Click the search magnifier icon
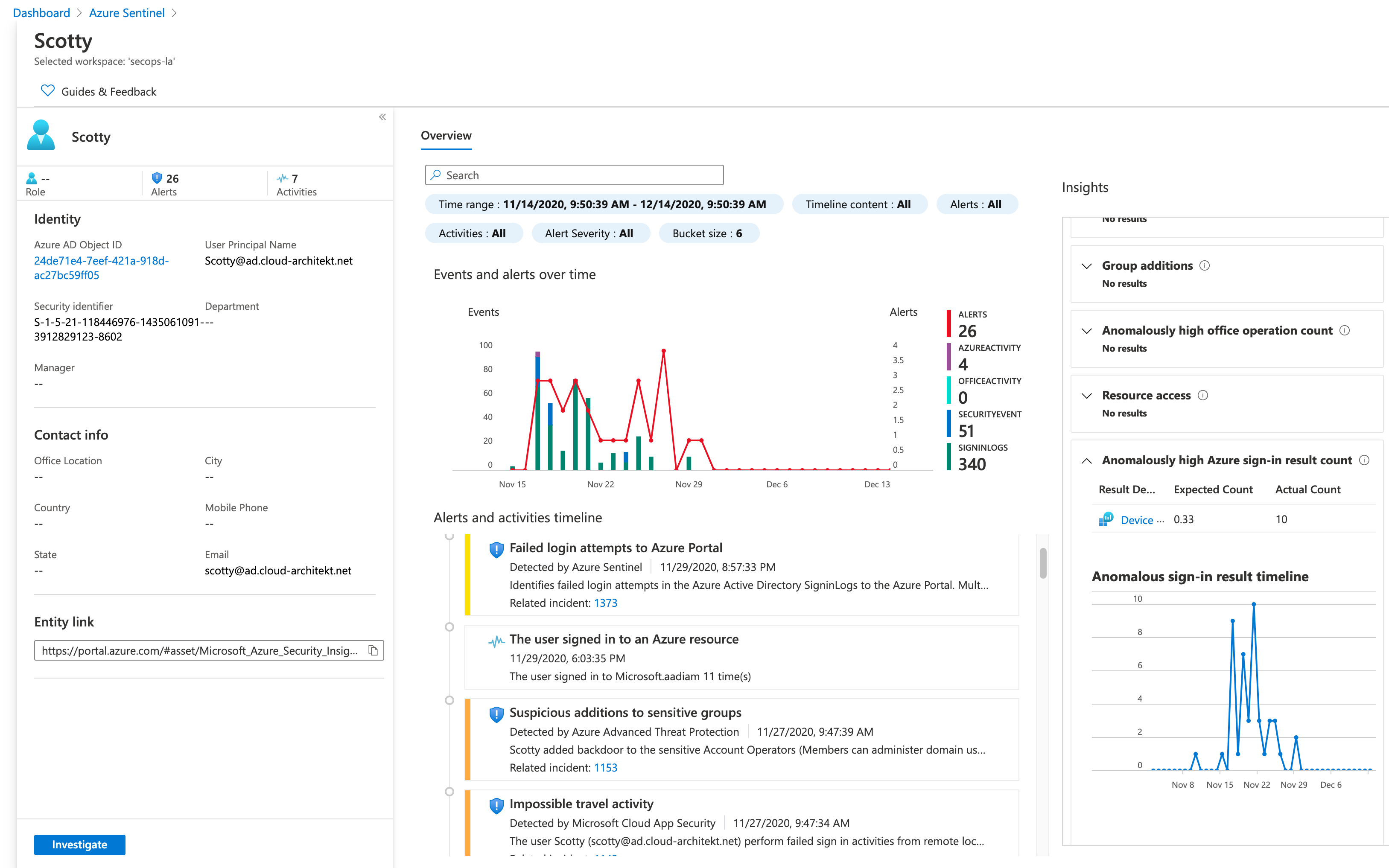Image resolution: width=1389 pixels, height=868 pixels. coord(436,175)
